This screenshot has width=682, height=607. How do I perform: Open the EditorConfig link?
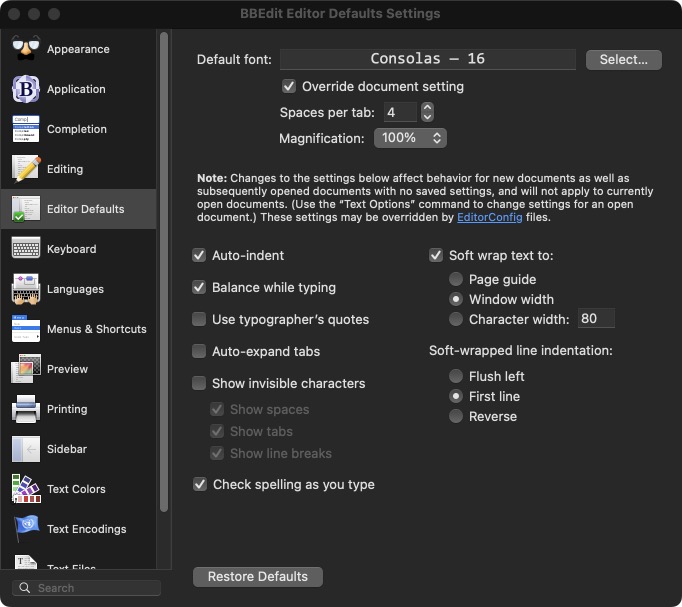coord(491,217)
